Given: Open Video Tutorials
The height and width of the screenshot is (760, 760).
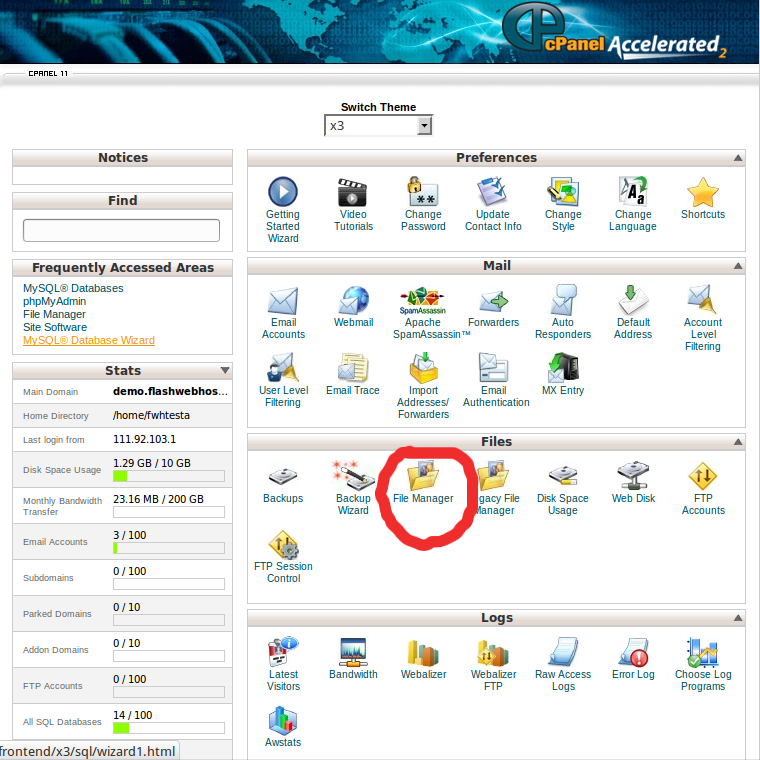Looking at the screenshot, I should coord(352,192).
